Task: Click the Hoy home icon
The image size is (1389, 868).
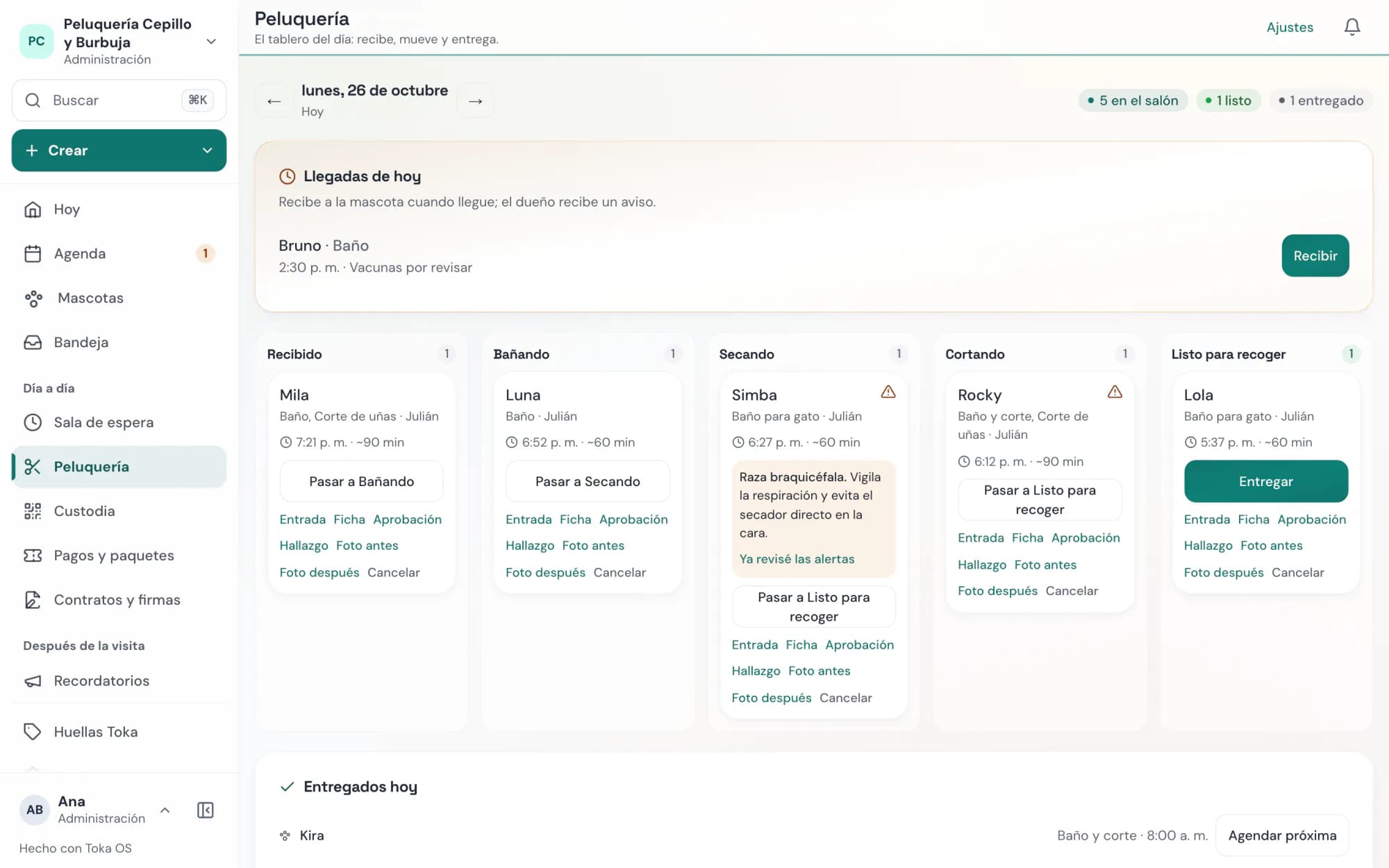Action: point(33,209)
